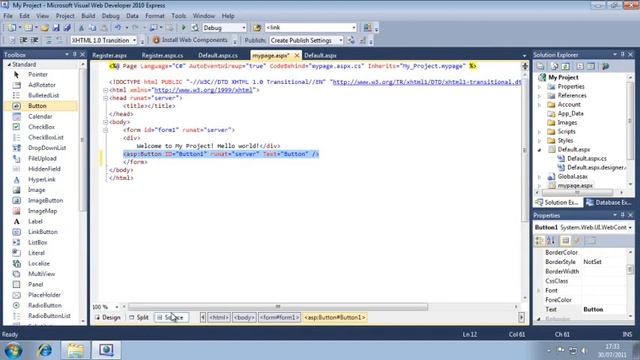Click the Cut icon in toolbar

pyautogui.click(x=81, y=28)
